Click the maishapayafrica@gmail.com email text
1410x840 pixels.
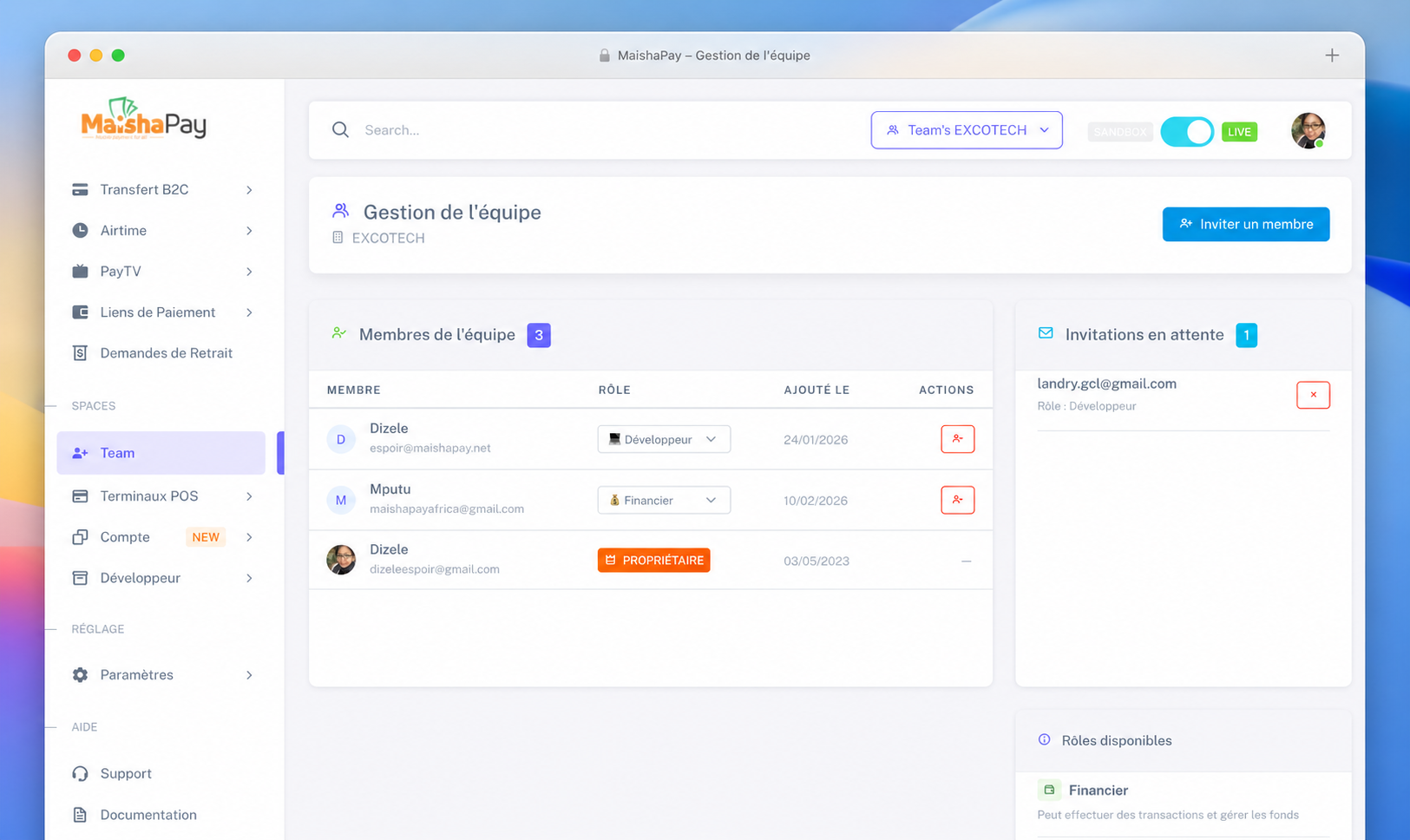(x=447, y=509)
